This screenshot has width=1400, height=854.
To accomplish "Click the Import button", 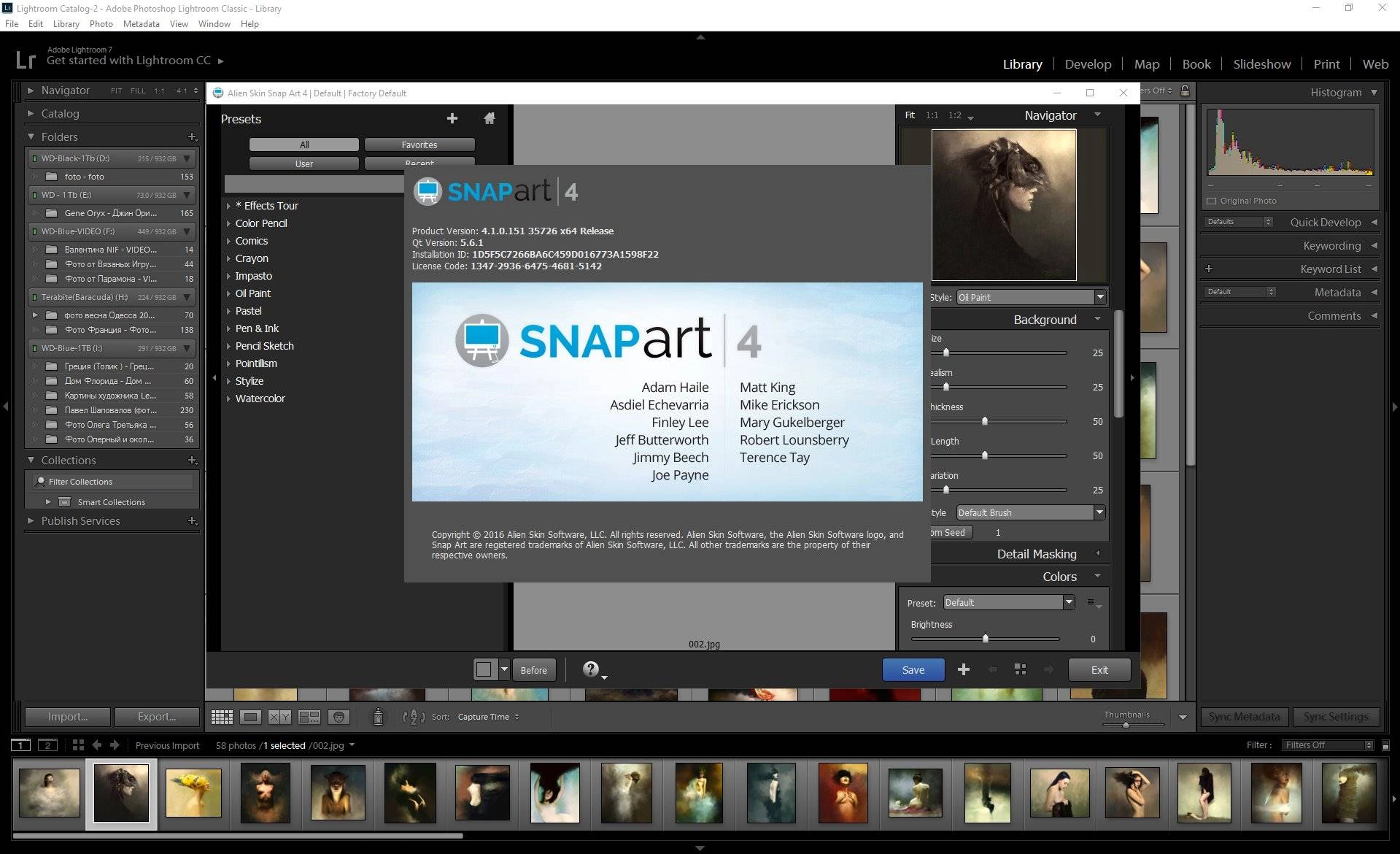I will point(67,717).
